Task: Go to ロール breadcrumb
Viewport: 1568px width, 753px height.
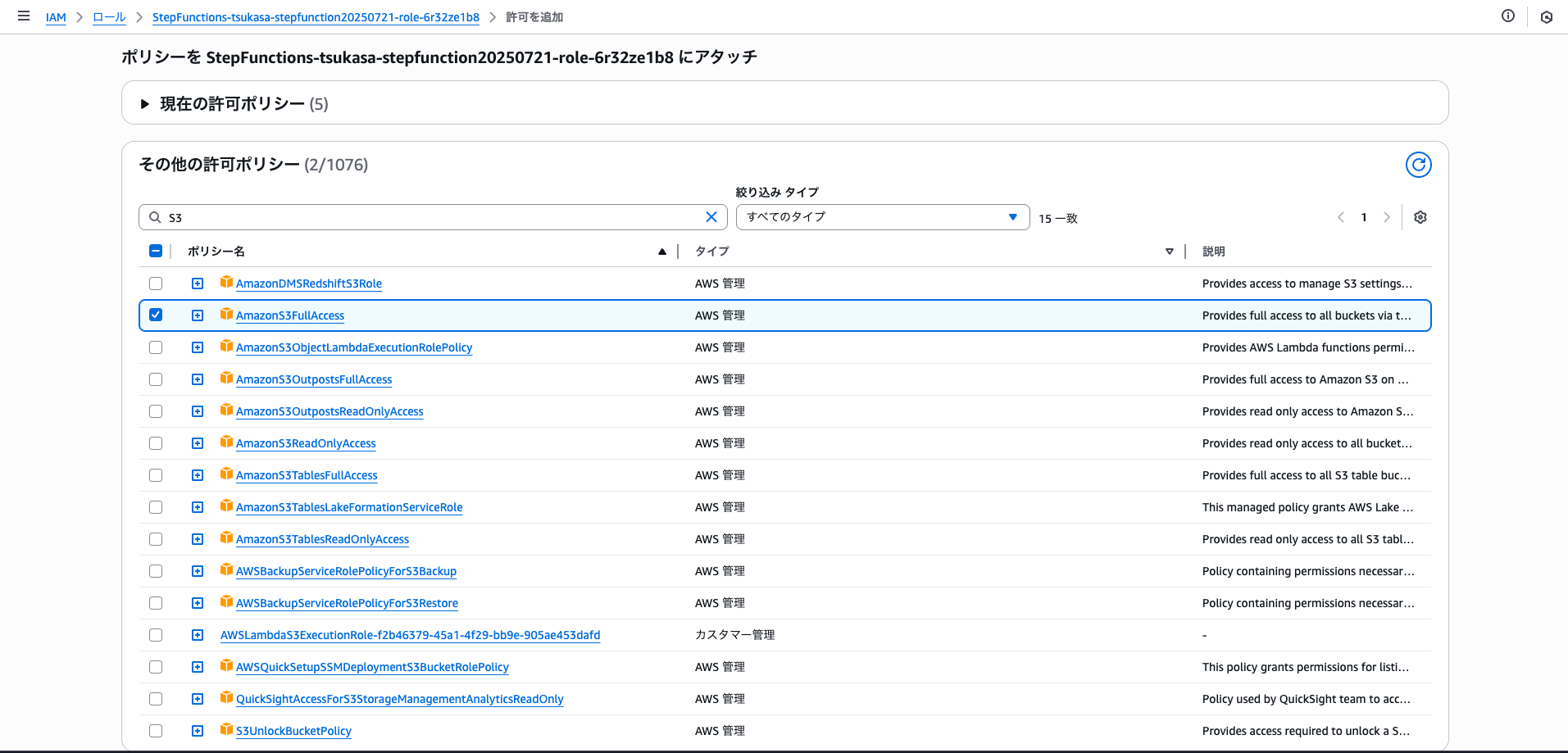Action: click(109, 17)
